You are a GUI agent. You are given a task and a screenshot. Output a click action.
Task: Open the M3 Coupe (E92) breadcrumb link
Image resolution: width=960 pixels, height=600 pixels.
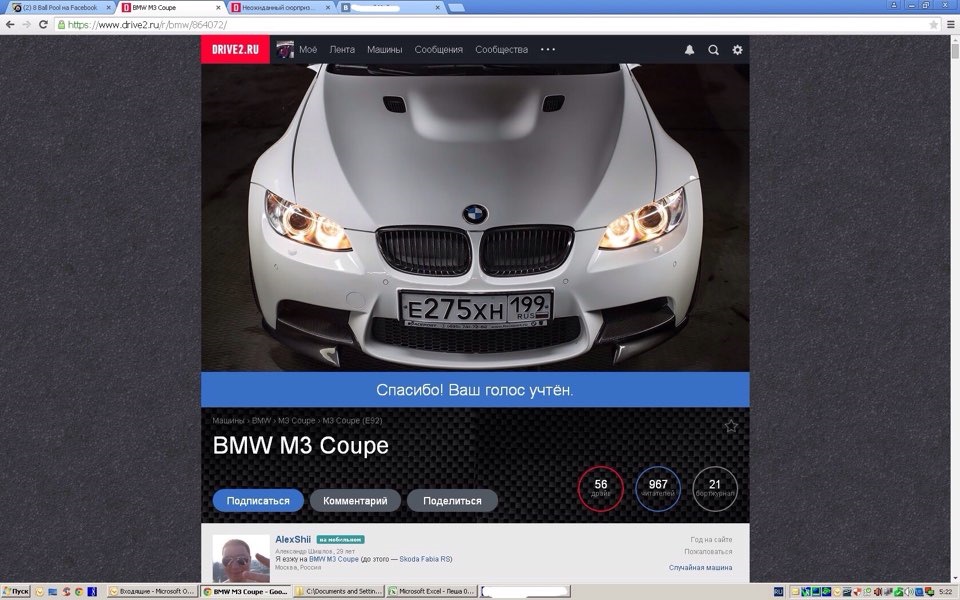coord(352,421)
